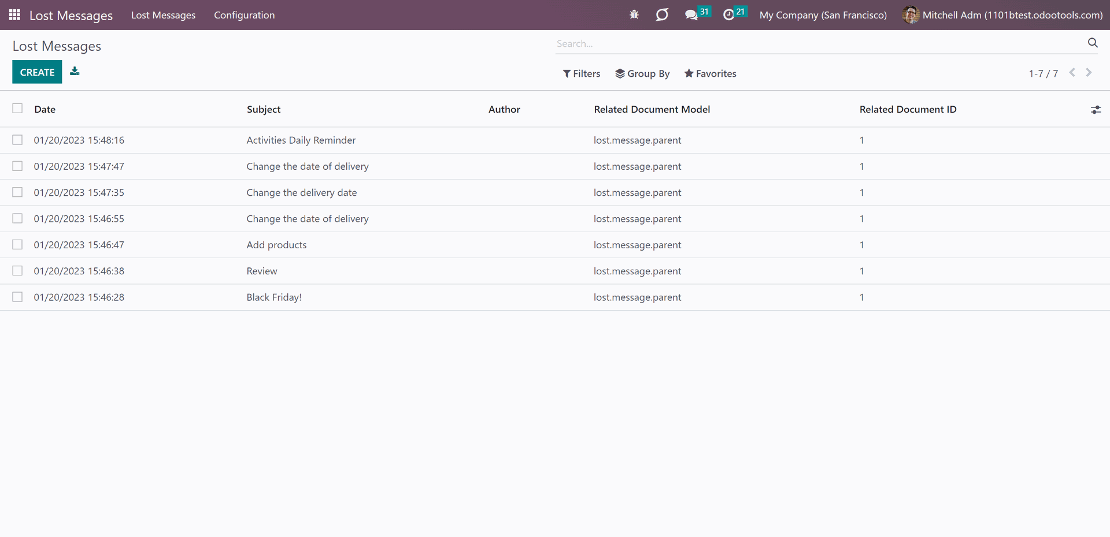Click the Lost Messages breadcrumb title

click(x=57, y=47)
